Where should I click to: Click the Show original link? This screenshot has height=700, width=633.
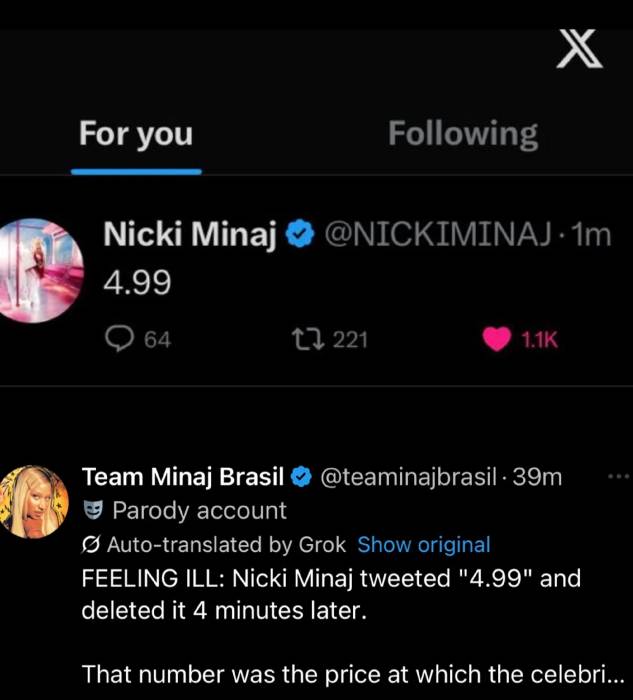coord(424,545)
